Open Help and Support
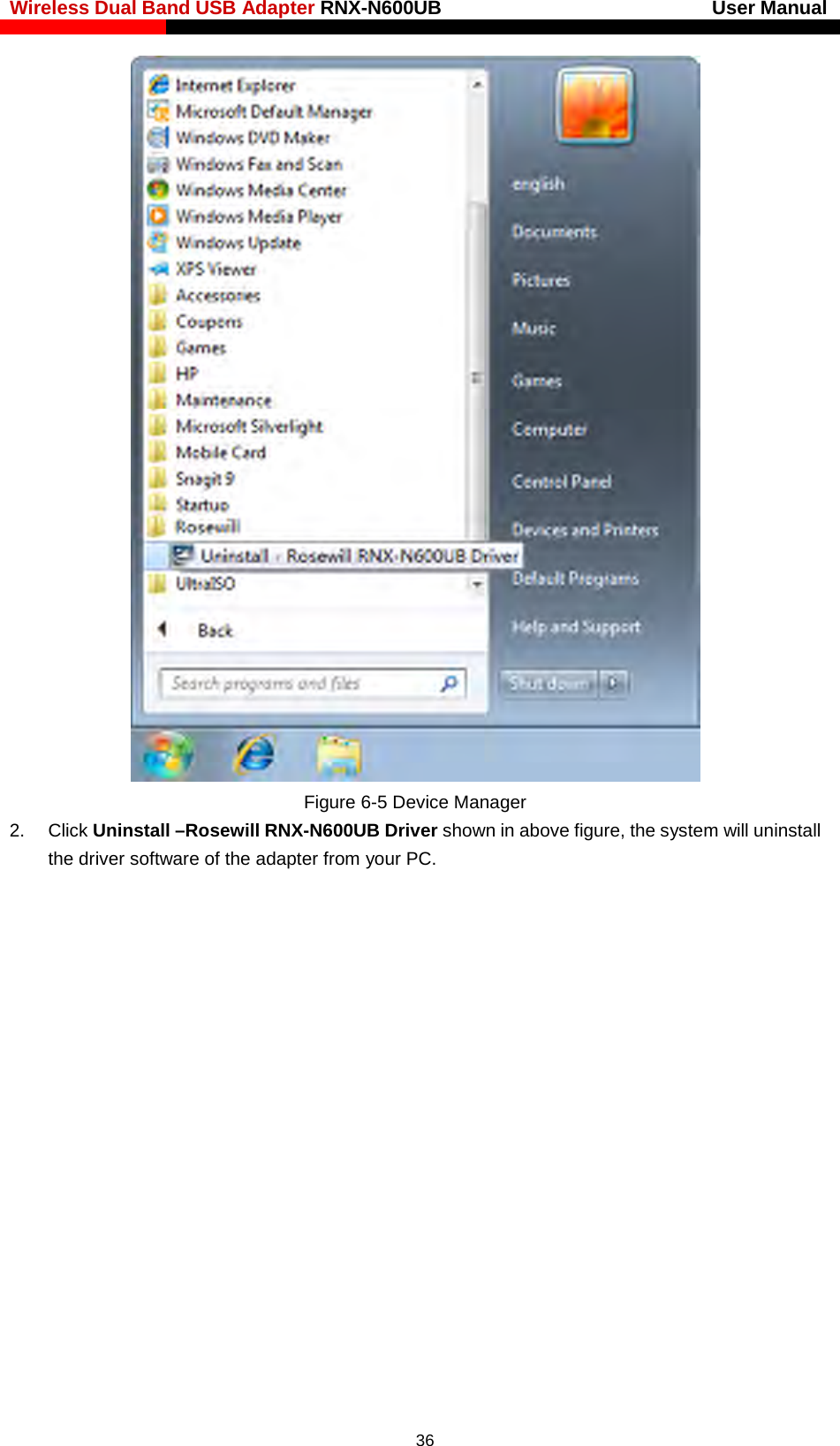This screenshot has width=840, height=1446. tap(576, 626)
